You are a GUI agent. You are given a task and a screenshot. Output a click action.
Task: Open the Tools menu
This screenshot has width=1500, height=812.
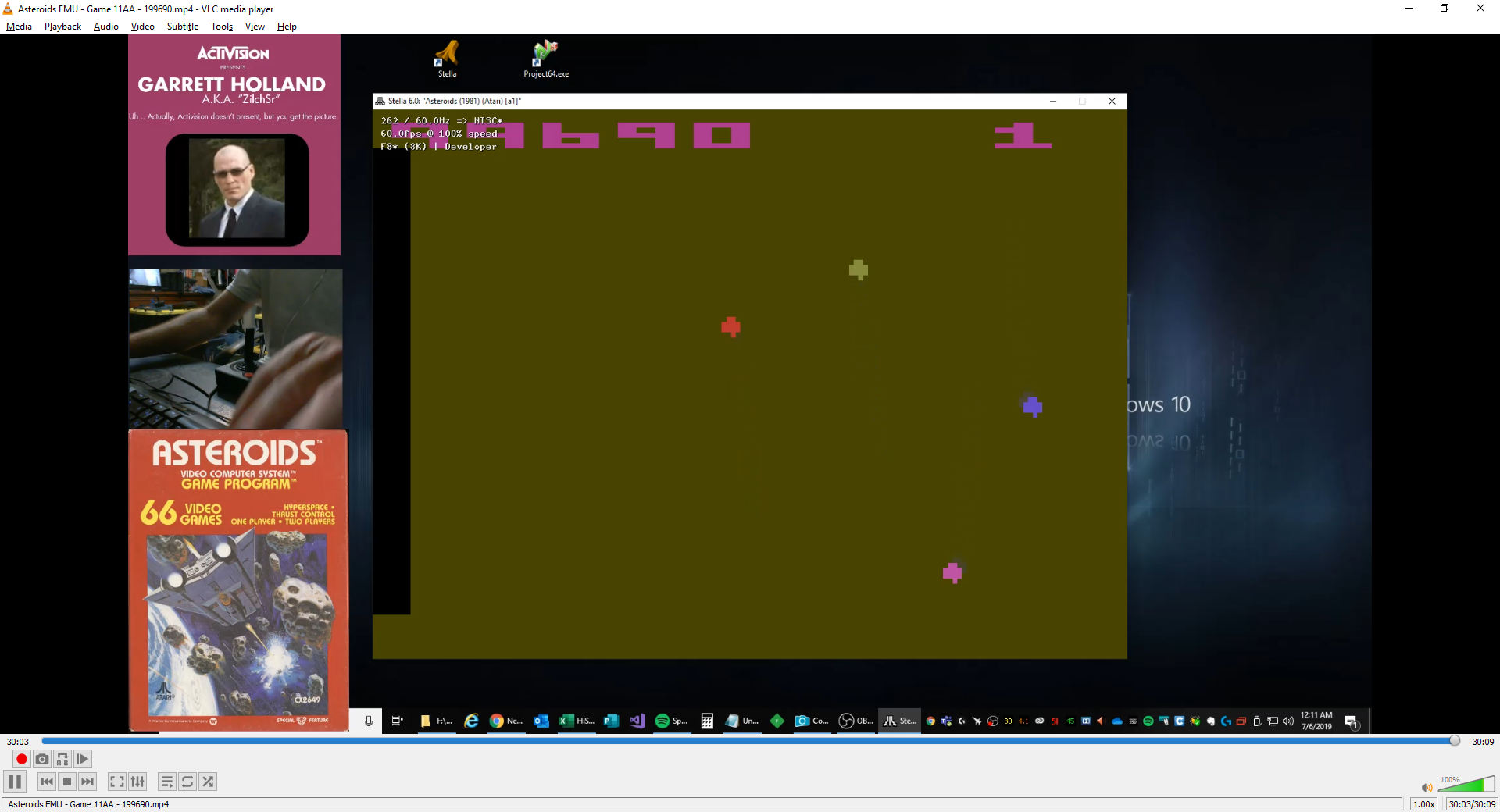coord(222,27)
